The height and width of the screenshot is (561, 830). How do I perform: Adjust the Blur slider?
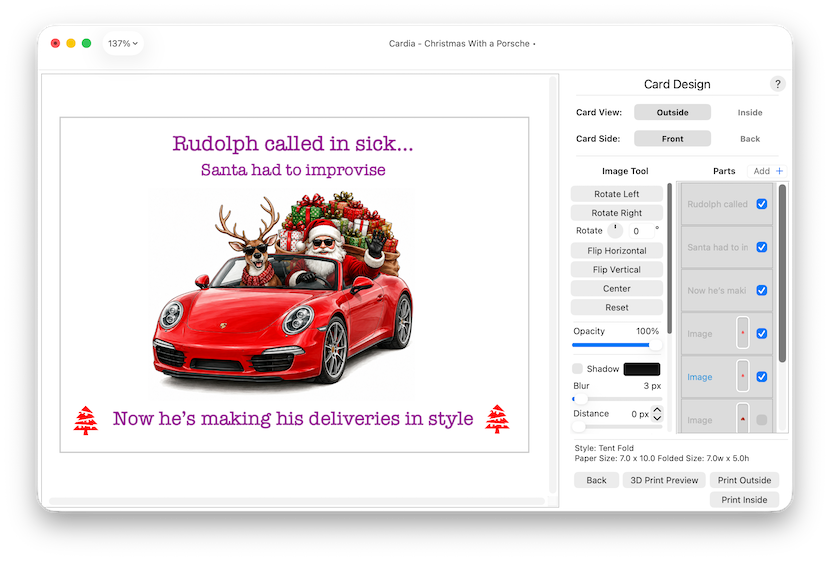[x=617, y=399]
